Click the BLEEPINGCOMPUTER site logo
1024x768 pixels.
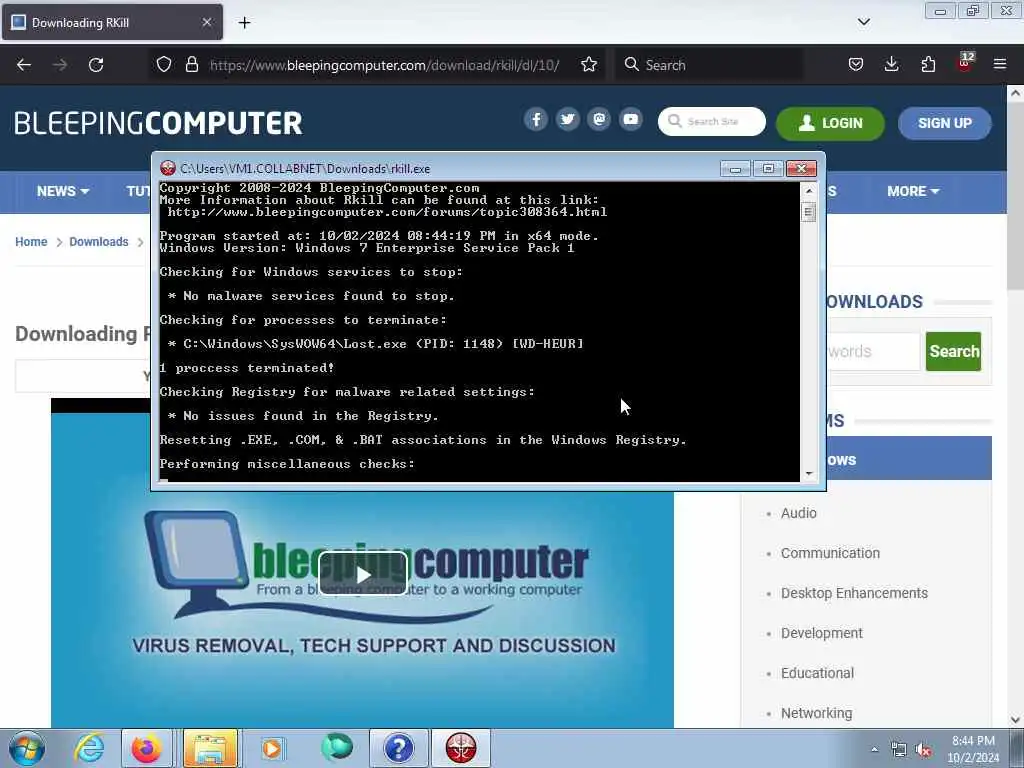158,123
